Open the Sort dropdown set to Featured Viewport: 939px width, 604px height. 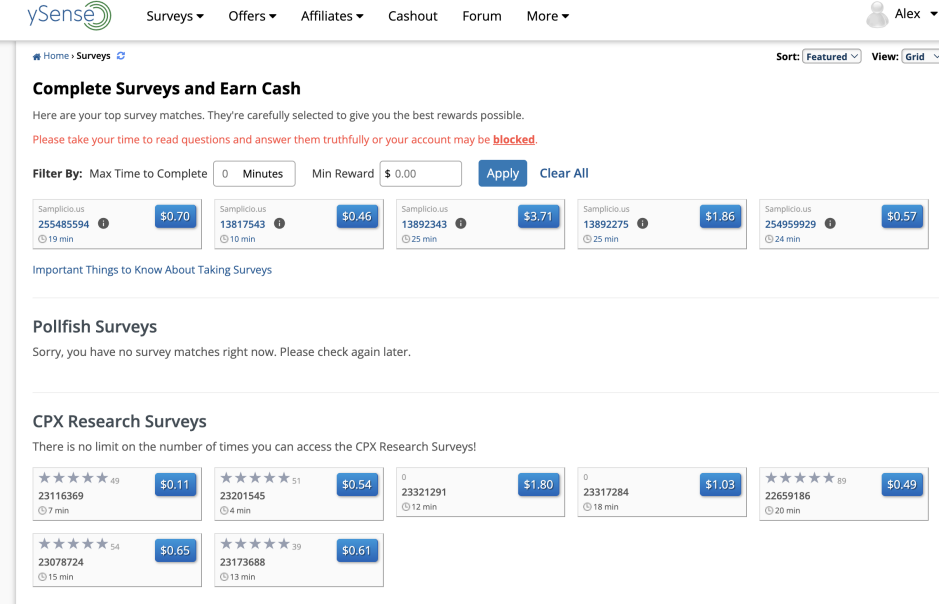831,57
